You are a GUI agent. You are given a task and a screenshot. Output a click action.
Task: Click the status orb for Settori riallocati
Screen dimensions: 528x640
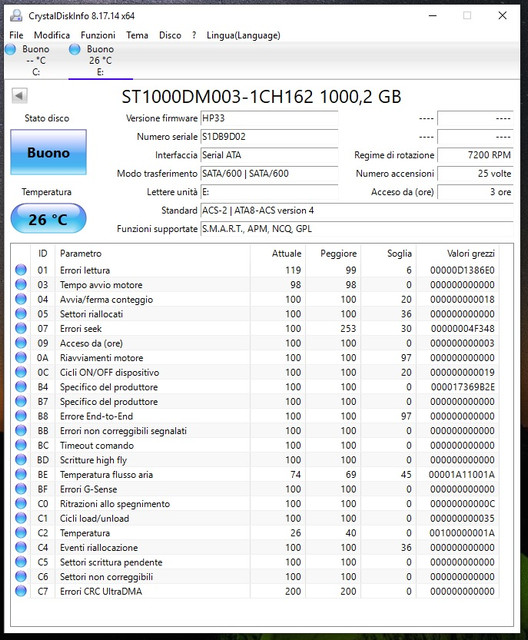21,313
